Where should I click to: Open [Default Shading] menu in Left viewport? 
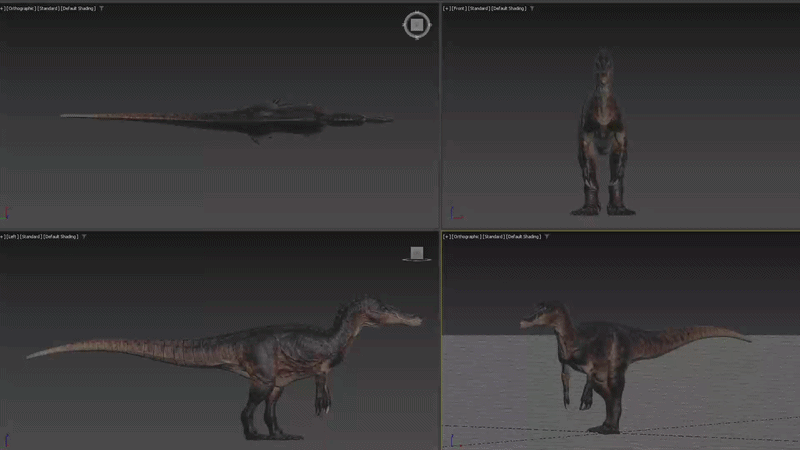[62, 237]
